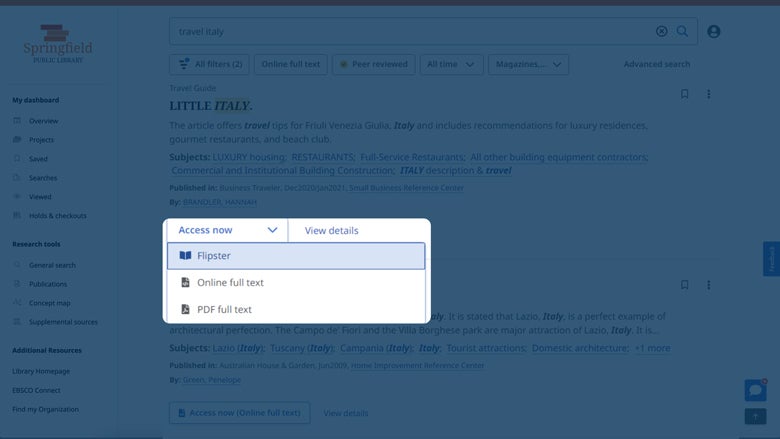This screenshot has width=780, height=439.
Task: Open Supplemental sources in sidebar
Action: coord(63,322)
